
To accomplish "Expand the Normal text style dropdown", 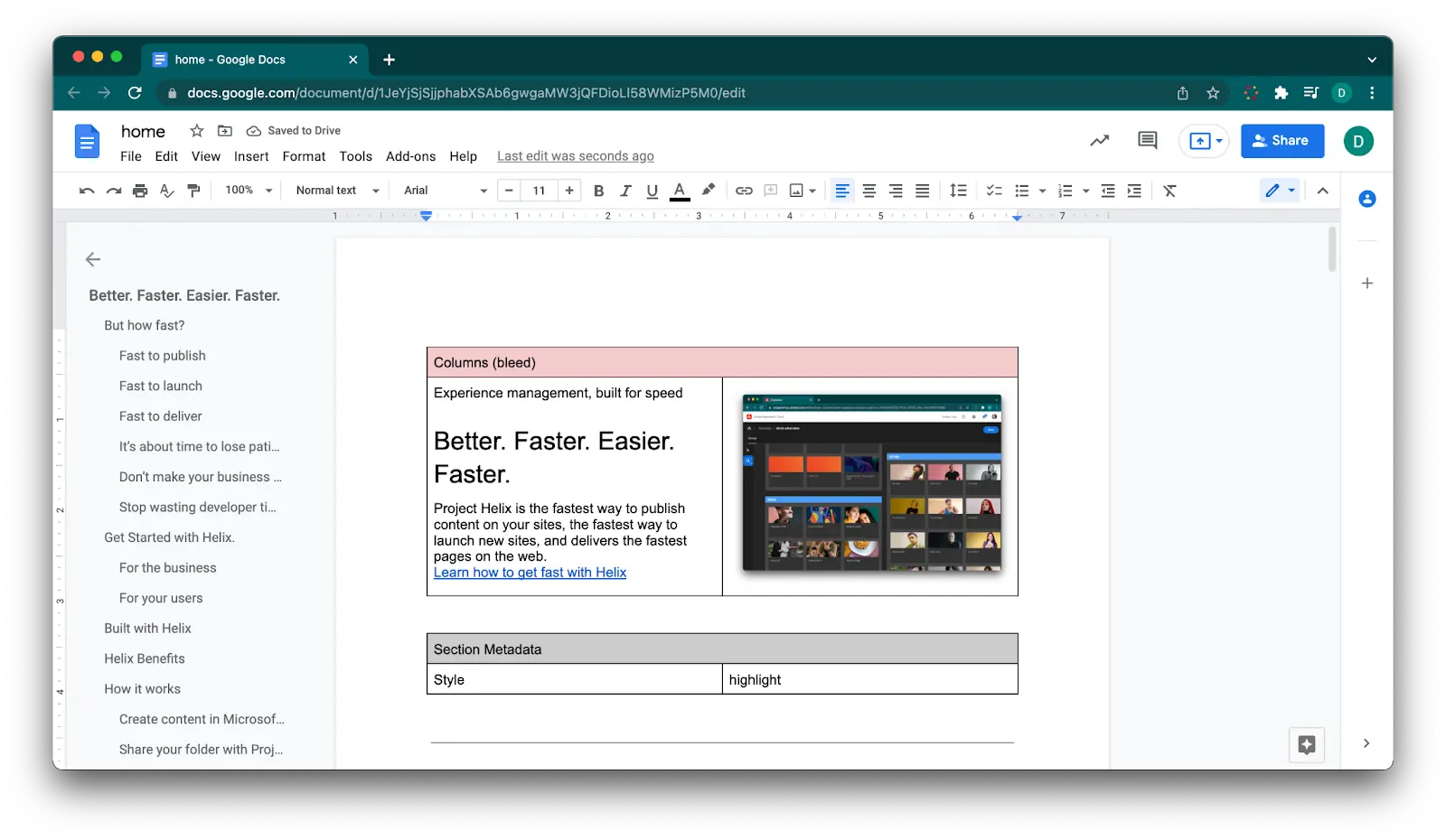I will (x=337, y=191).
